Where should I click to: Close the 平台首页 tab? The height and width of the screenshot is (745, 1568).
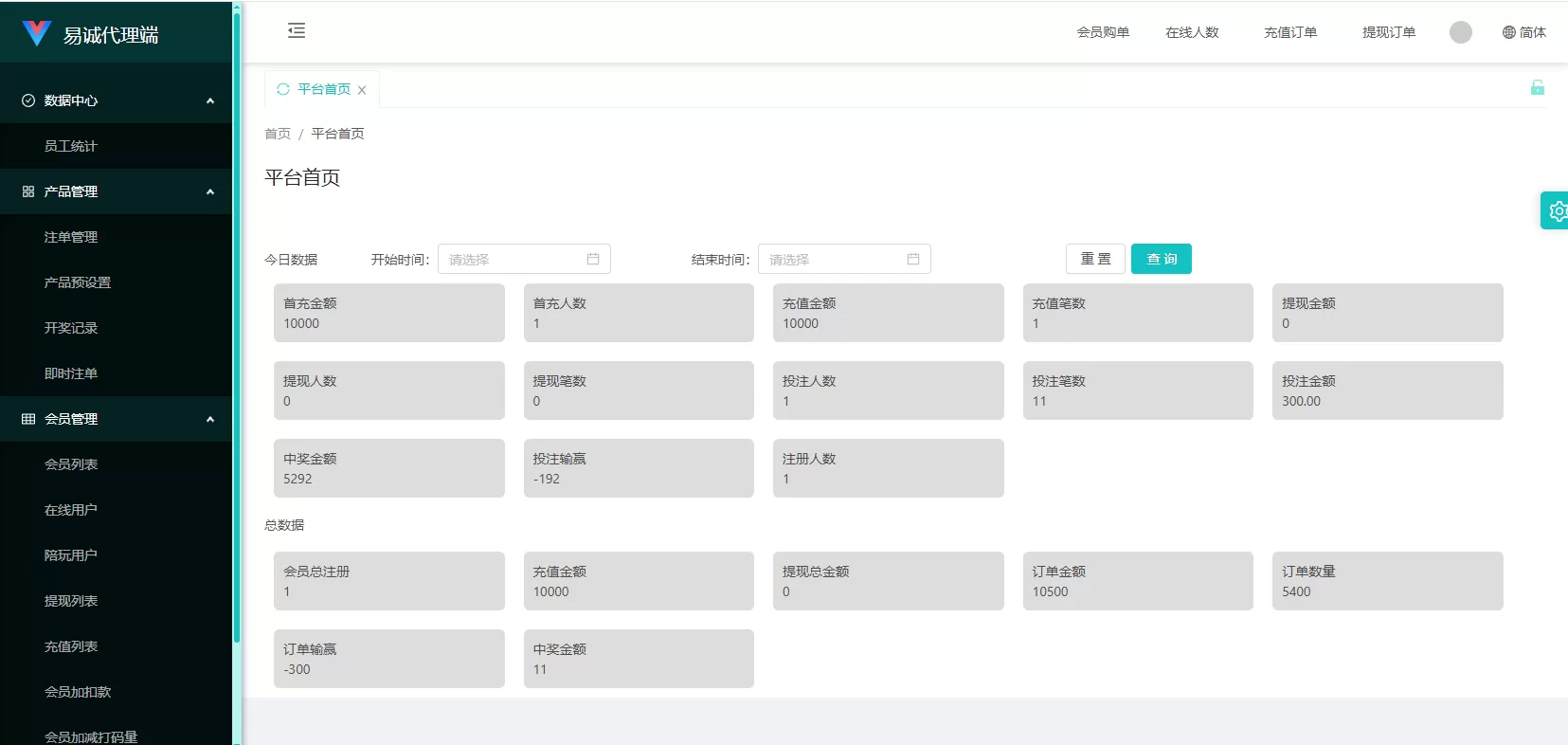[362, 90]
